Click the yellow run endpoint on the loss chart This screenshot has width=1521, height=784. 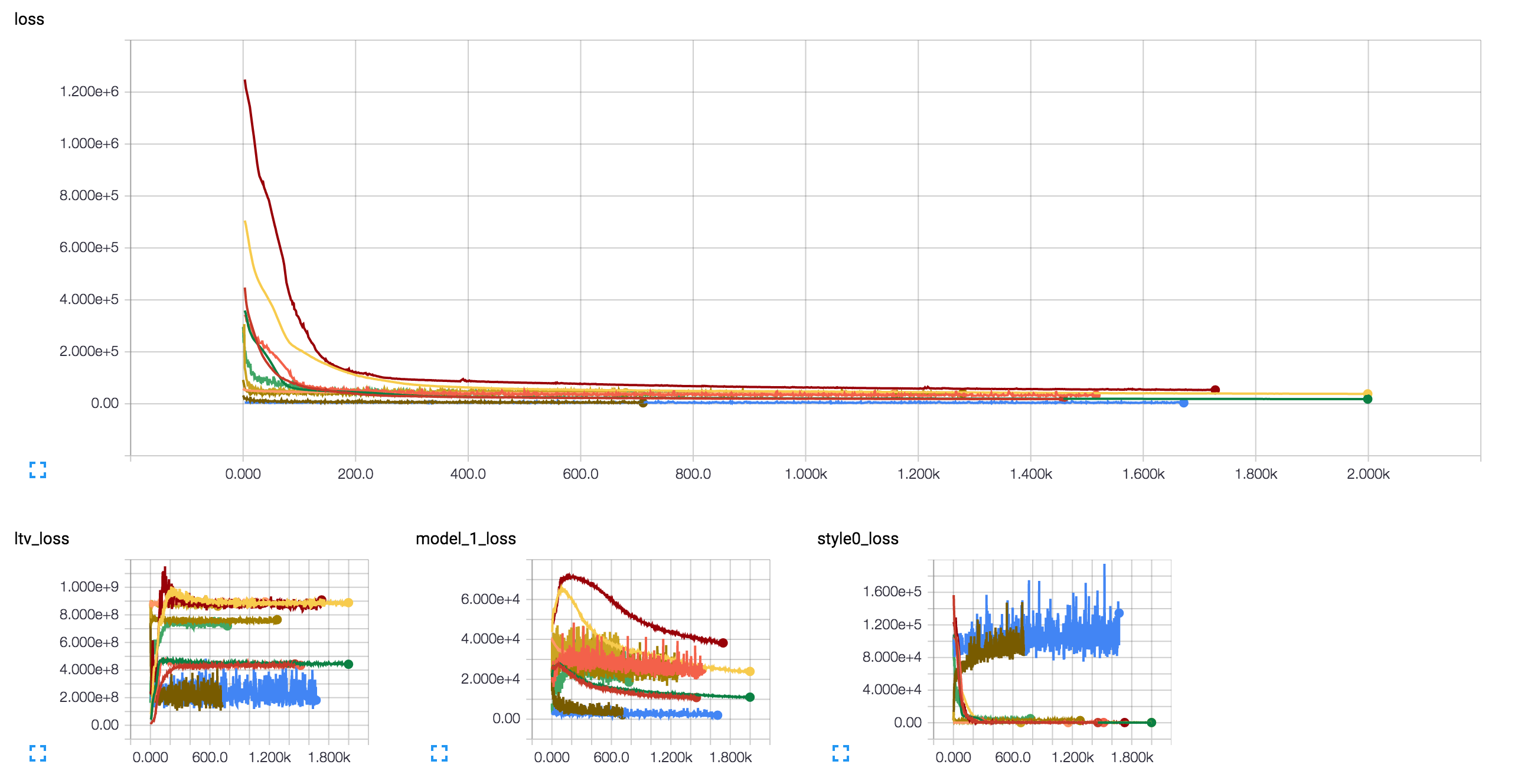[1367, 394]
